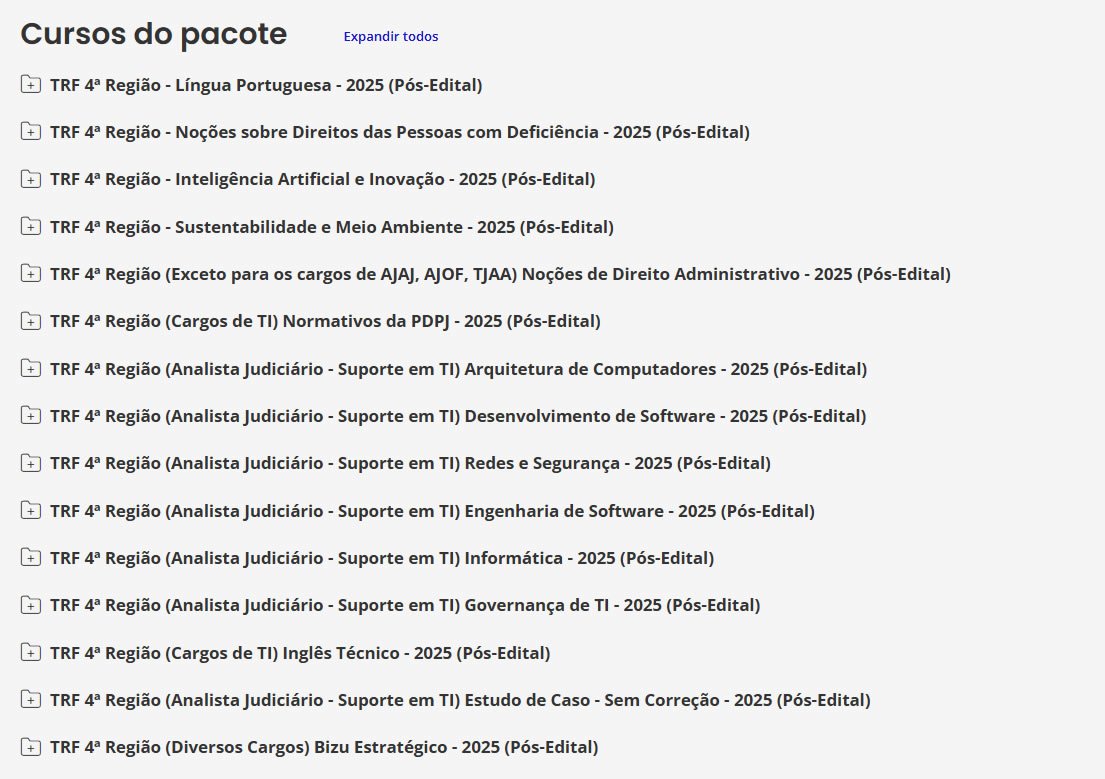Expand folder icon beside Inteligência Artificial e Inovação
The image size is (1105, 779).
click(x=31, y=180)
